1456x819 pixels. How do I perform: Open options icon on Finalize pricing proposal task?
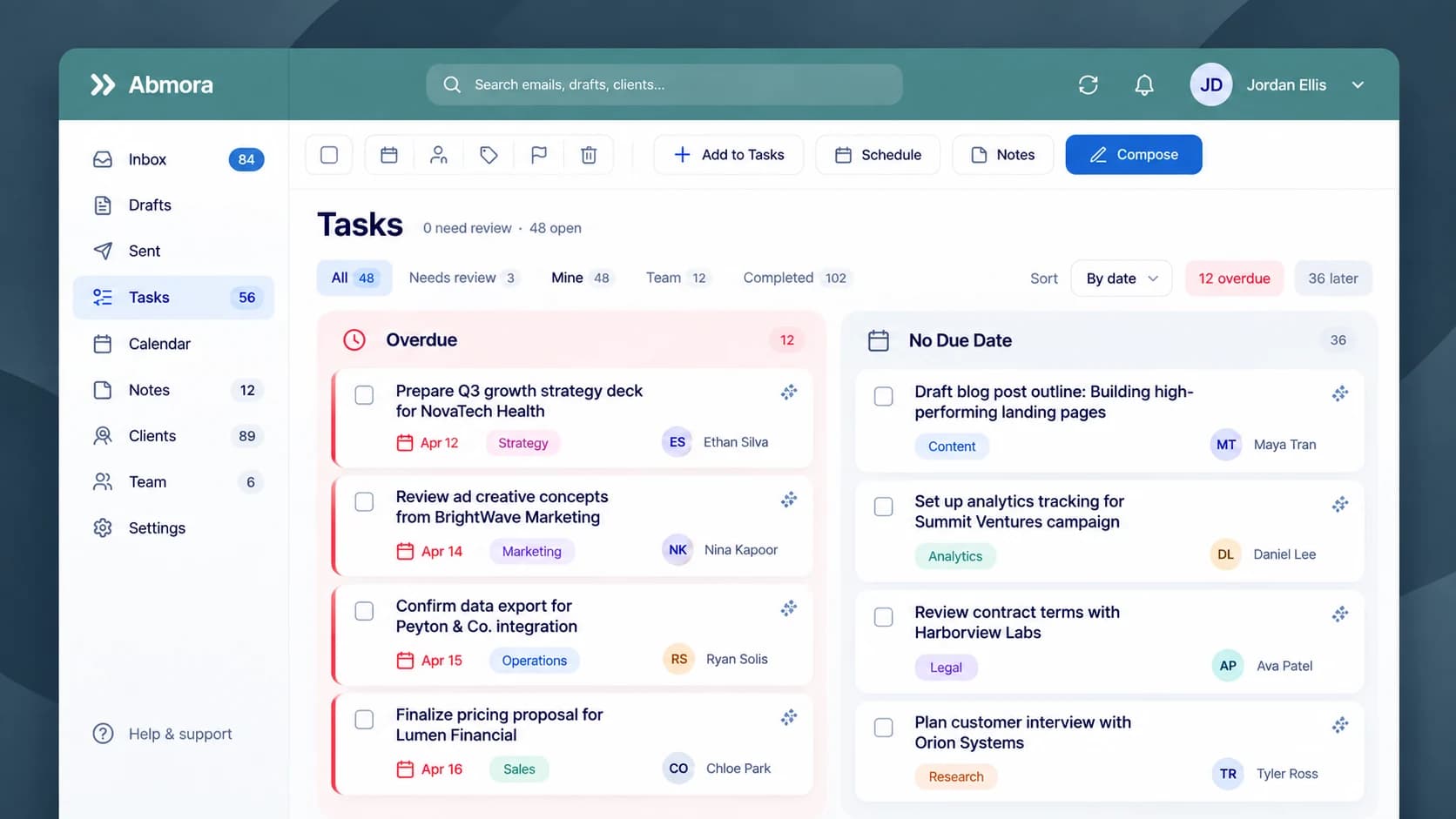(x=789, y=717)
